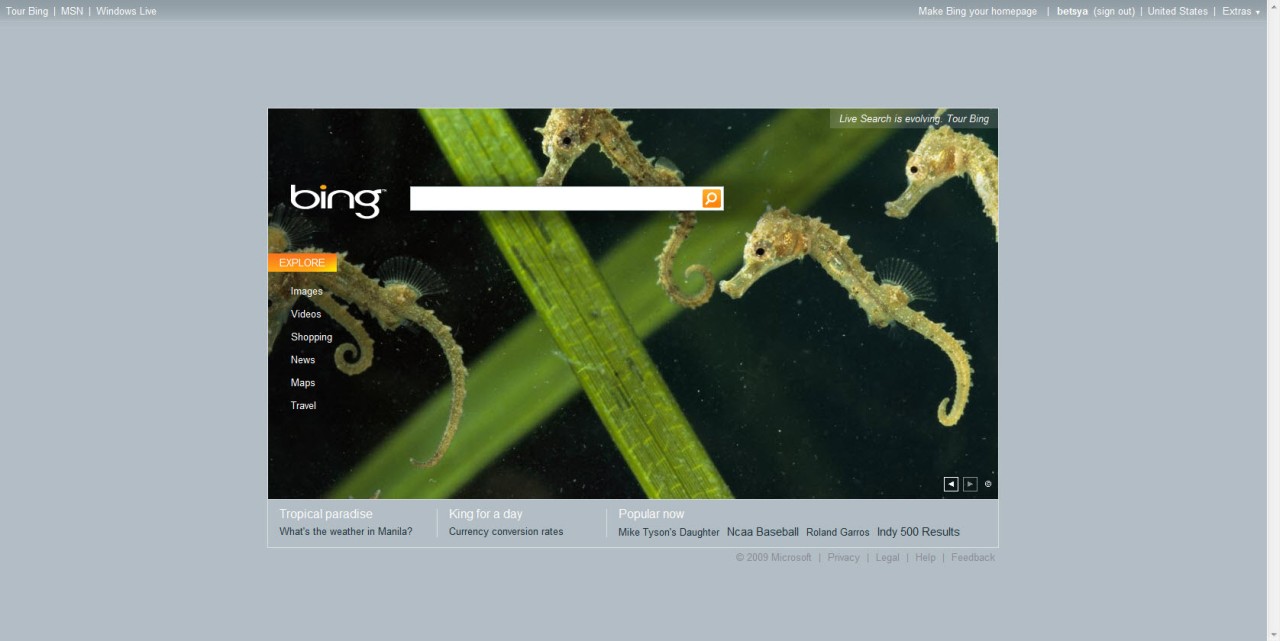Viewport: 1280px width, 641px height.
Task: Check the weather in Manila link
Action: [346, 531]
